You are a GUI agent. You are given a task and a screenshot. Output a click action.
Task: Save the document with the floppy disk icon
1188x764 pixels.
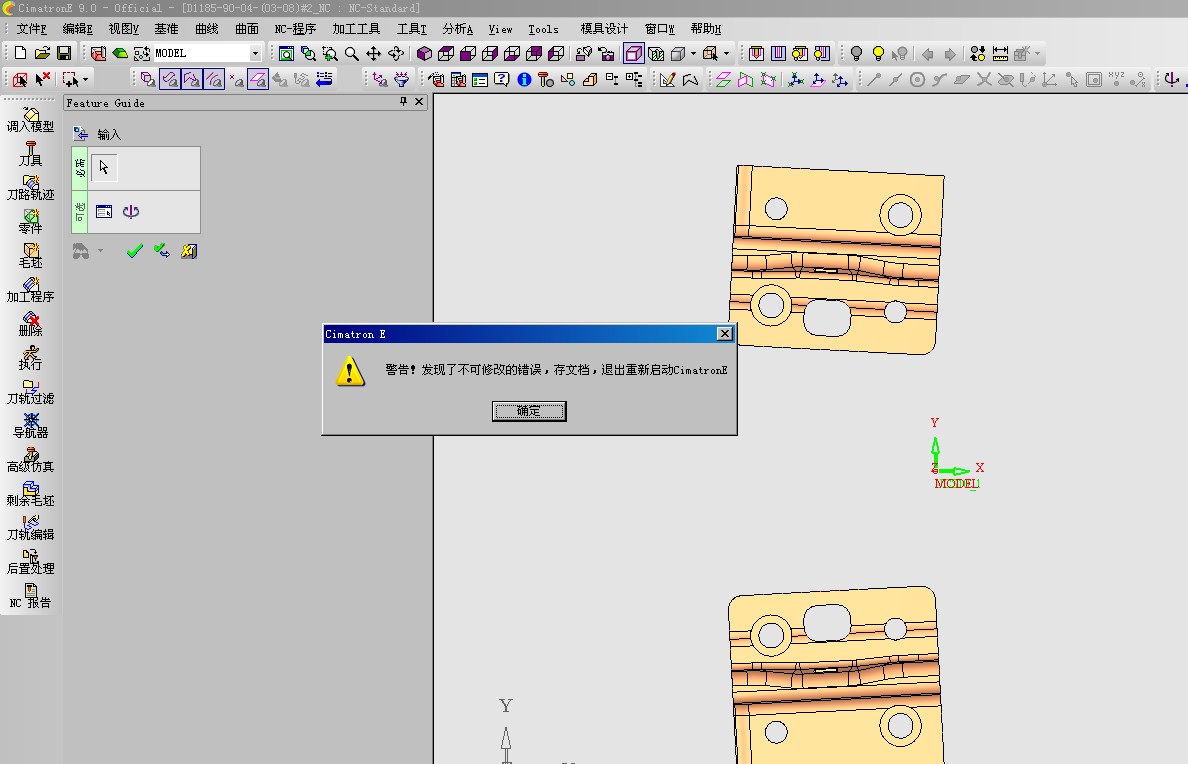[x=64, y=53]
